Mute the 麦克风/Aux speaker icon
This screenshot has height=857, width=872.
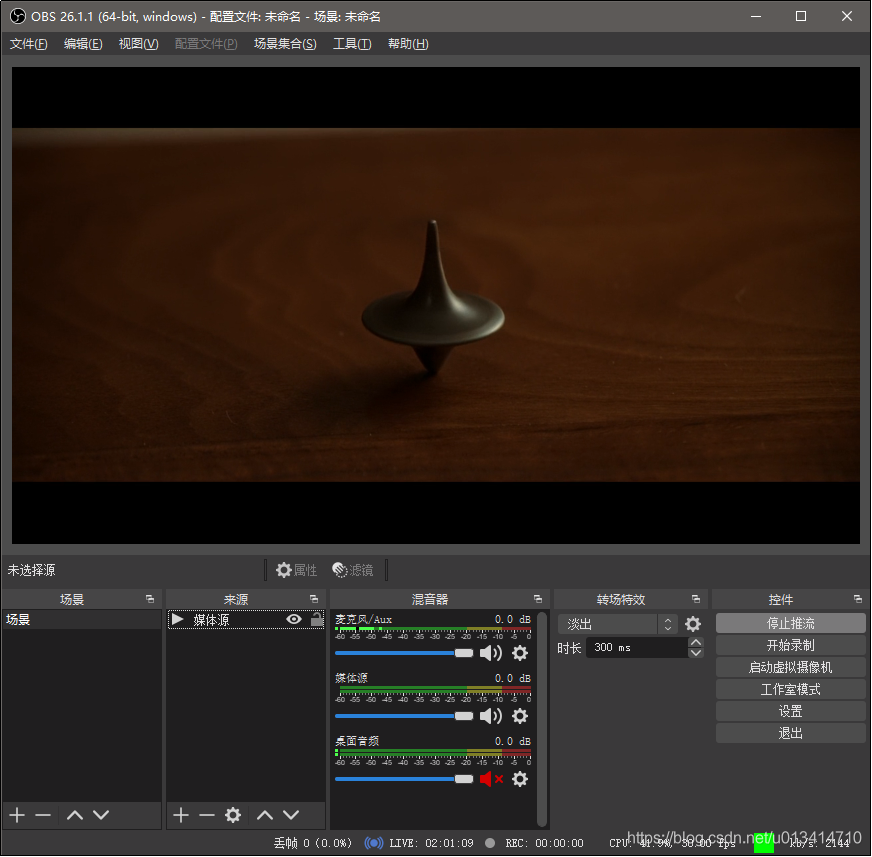pos(491,653)
